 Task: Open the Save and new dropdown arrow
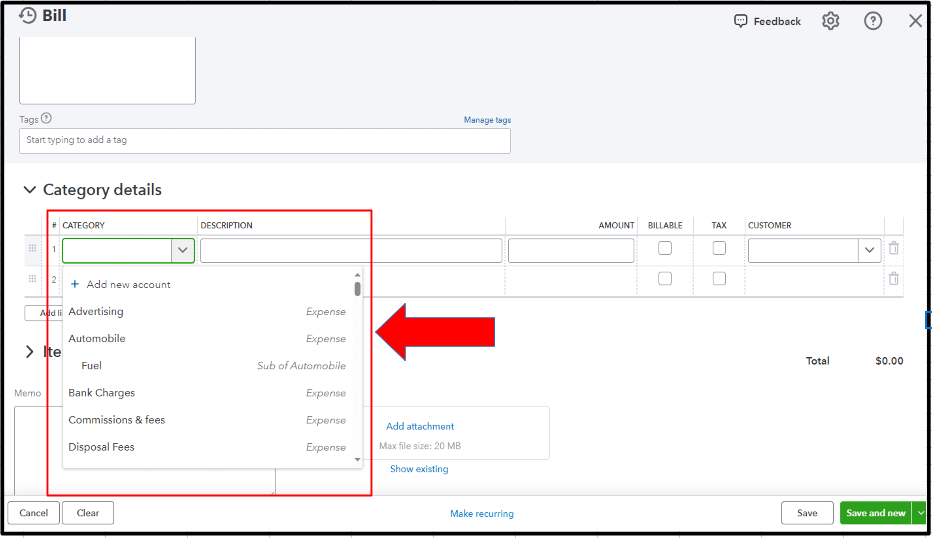(x=920, y=512)
